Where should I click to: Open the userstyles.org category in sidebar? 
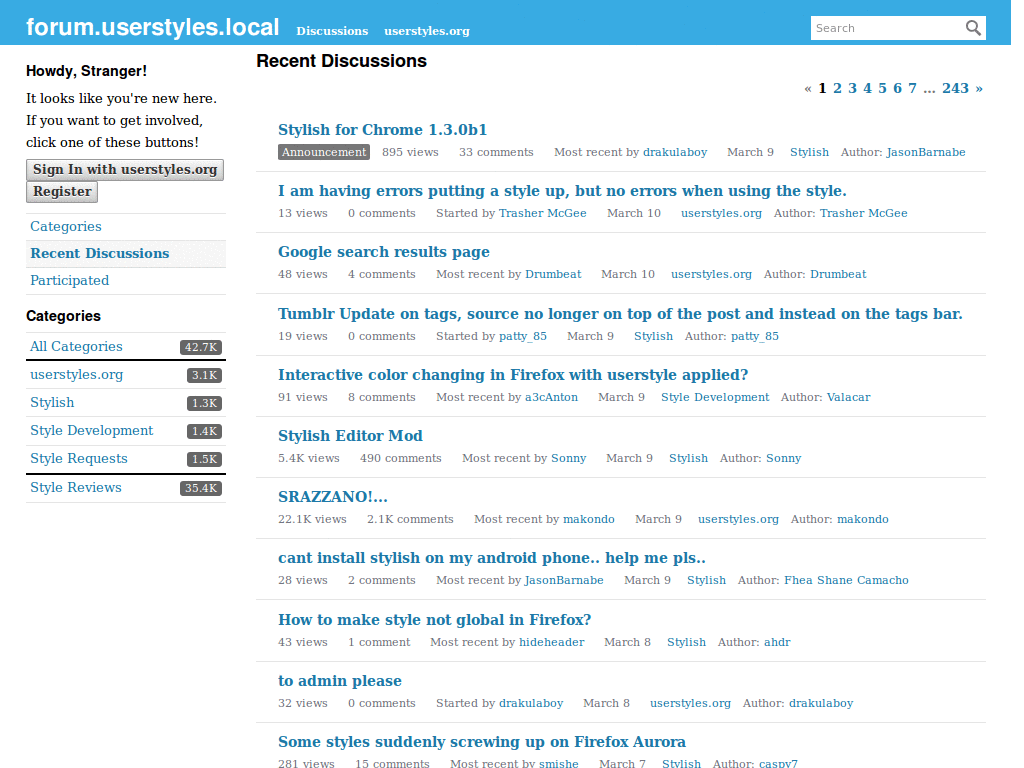click(x=76, y=375)
